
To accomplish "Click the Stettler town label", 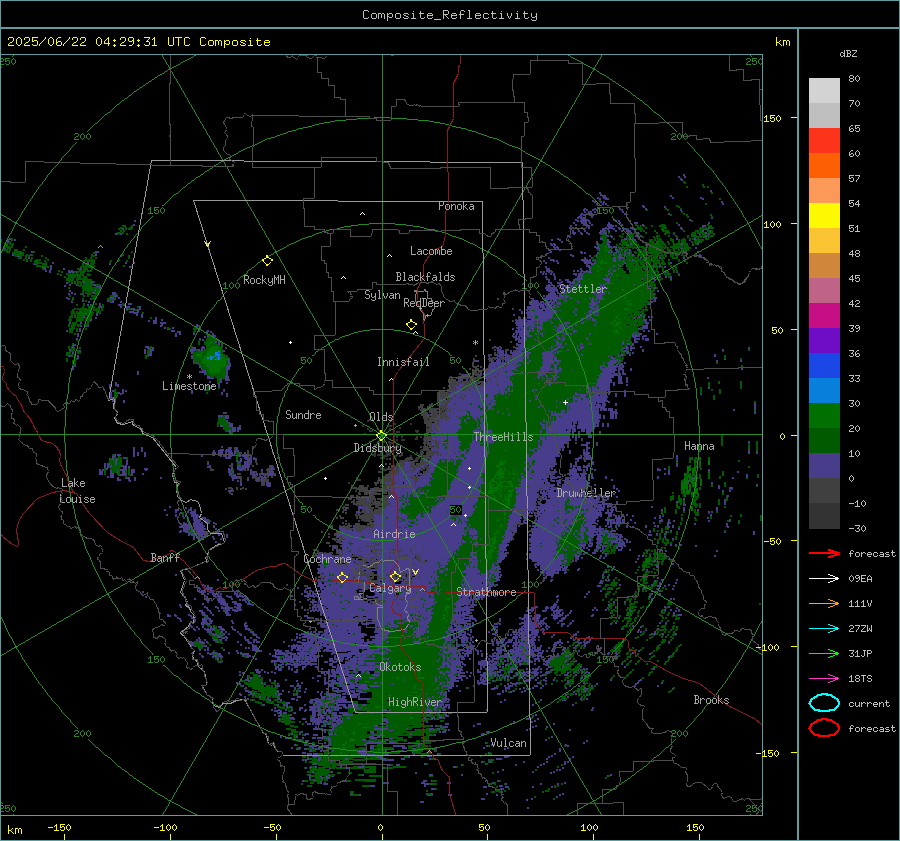I will (583, 289).
